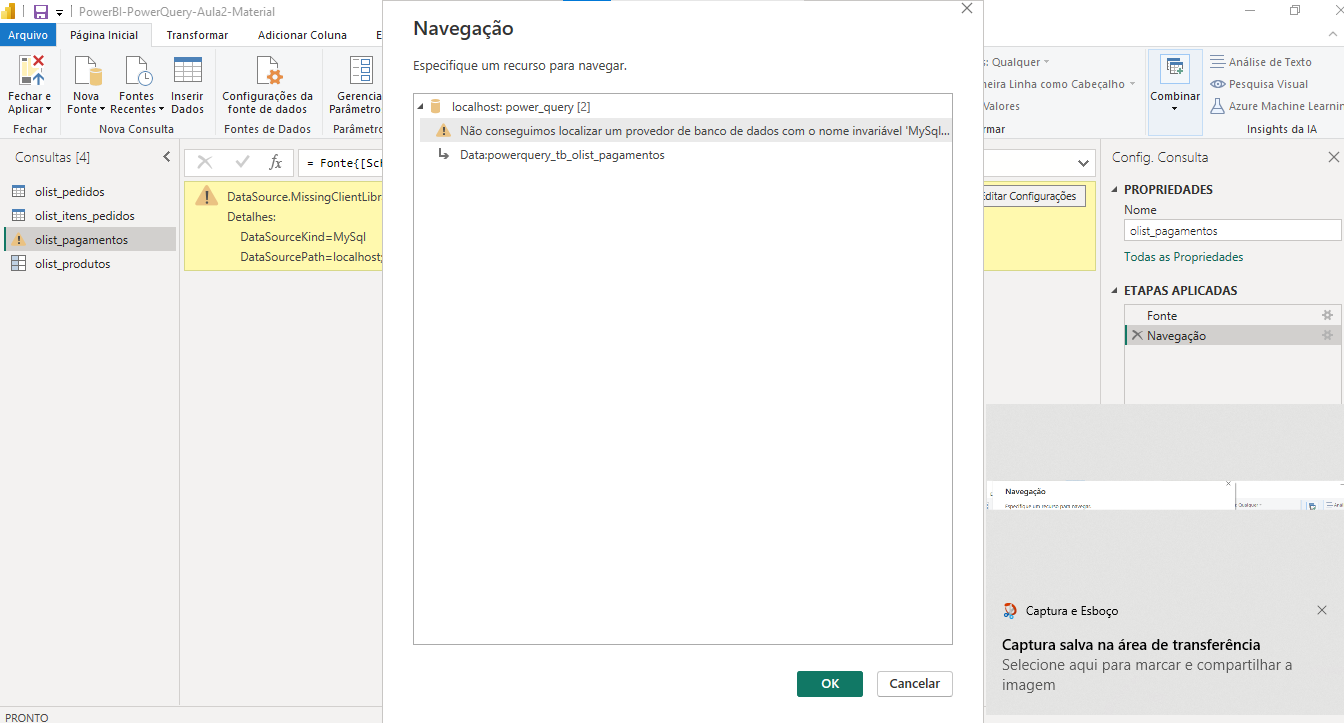Screen dimensions: 1344x723
Task: Click the save icon in title bar
Action: [x=41, y=12]
